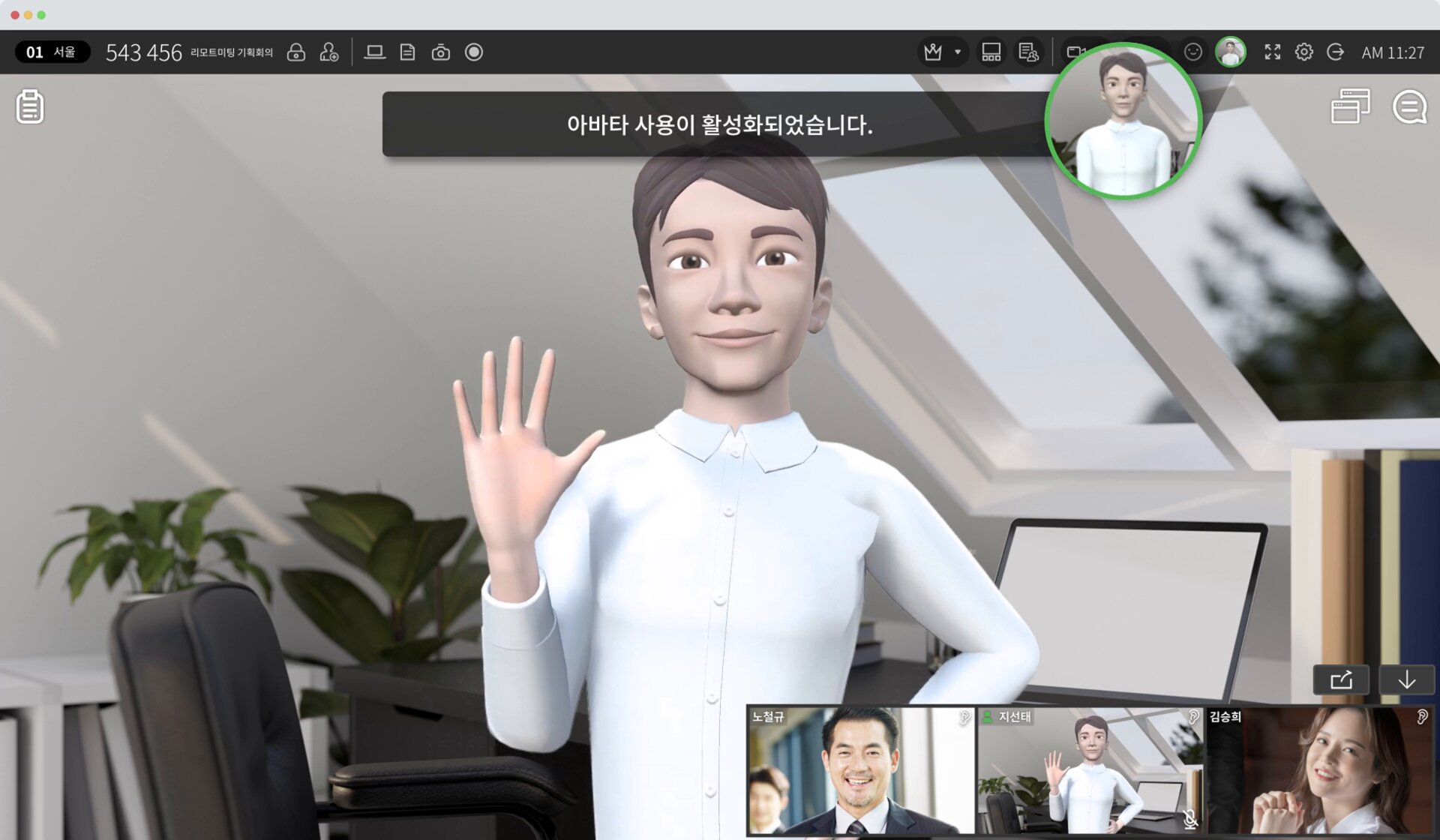1440x840 pixels.
Task: Take a snapshot with the camera icon
Action: (x=441, y=52)
